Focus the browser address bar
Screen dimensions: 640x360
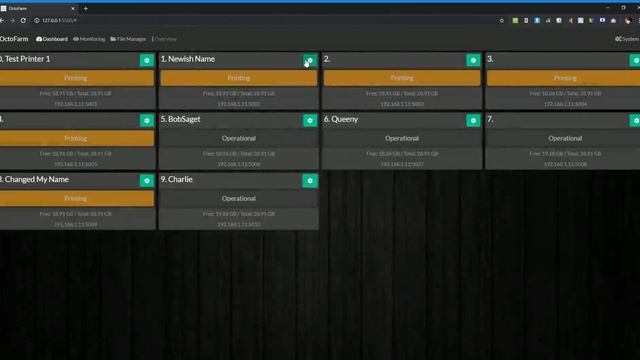[261, 20]
